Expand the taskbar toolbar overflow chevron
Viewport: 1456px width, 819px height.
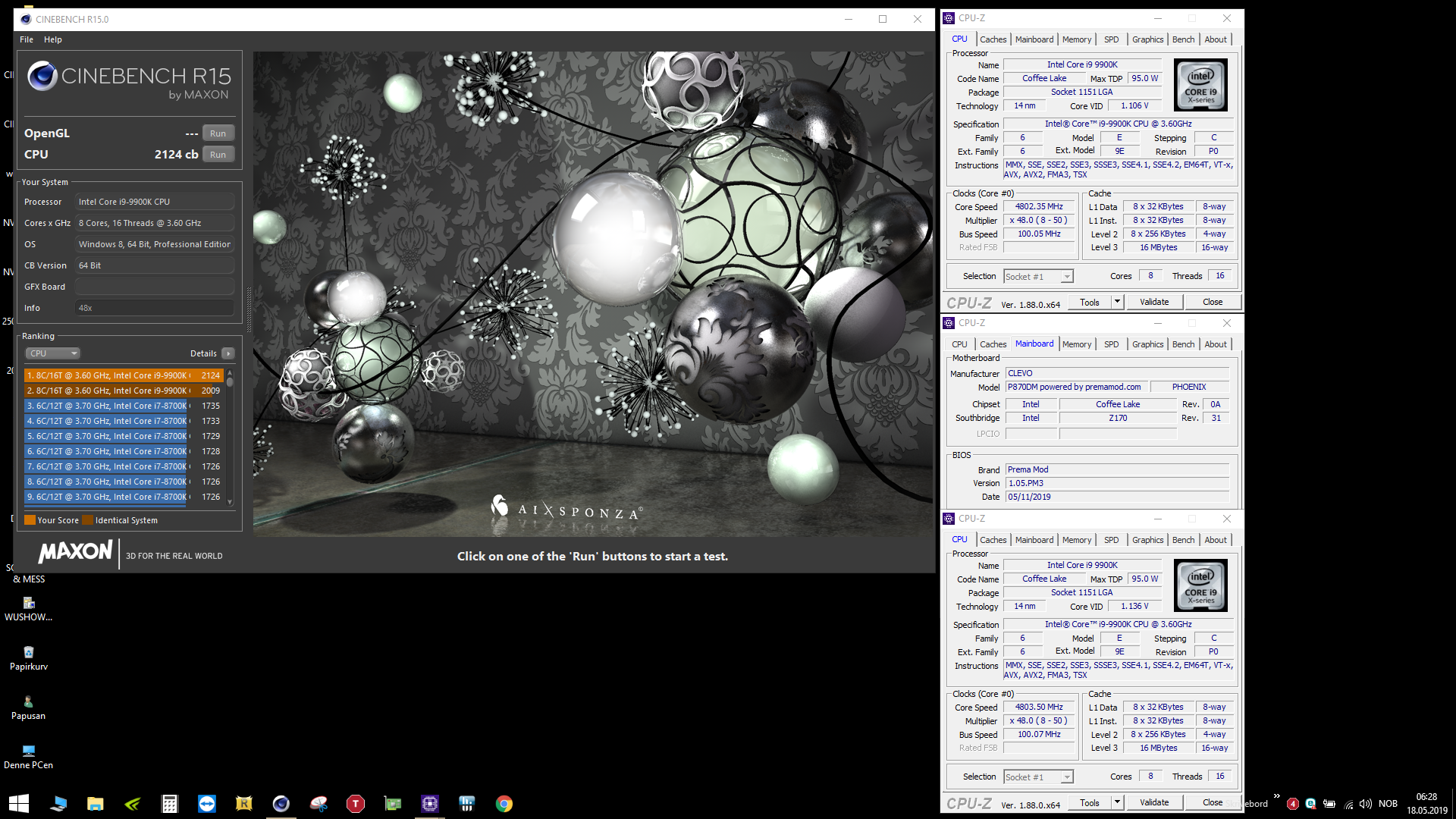(x=1277, y=796)
